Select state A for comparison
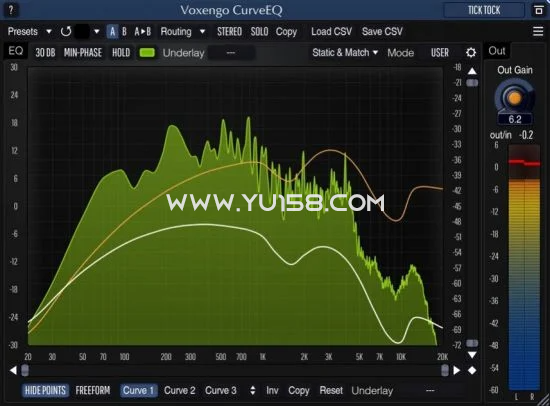550x406 pixels. 112,32
